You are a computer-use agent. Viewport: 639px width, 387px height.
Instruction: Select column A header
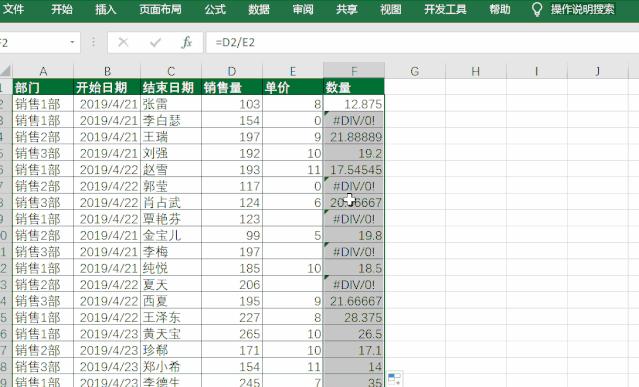[x=43, y=71]
